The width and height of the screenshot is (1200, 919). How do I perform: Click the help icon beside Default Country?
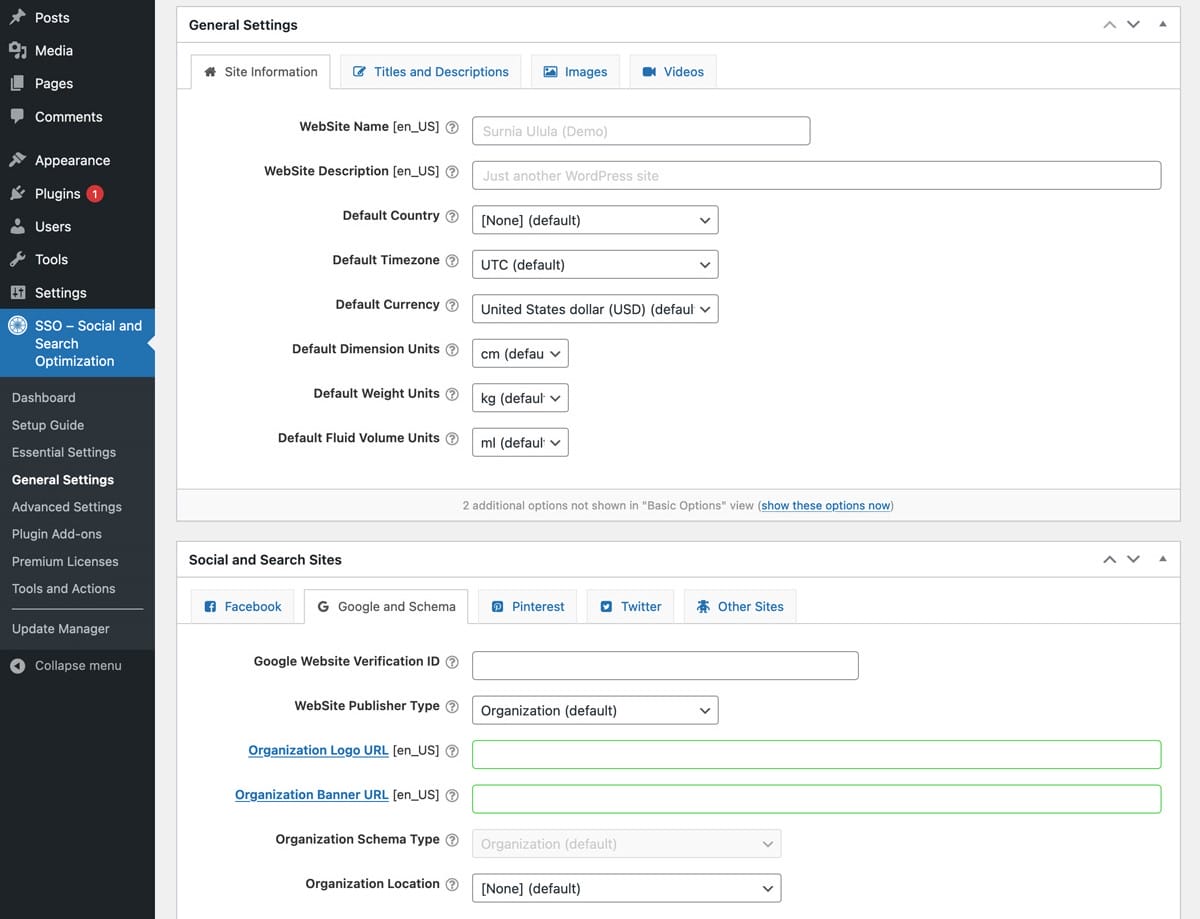coord(453,215)
